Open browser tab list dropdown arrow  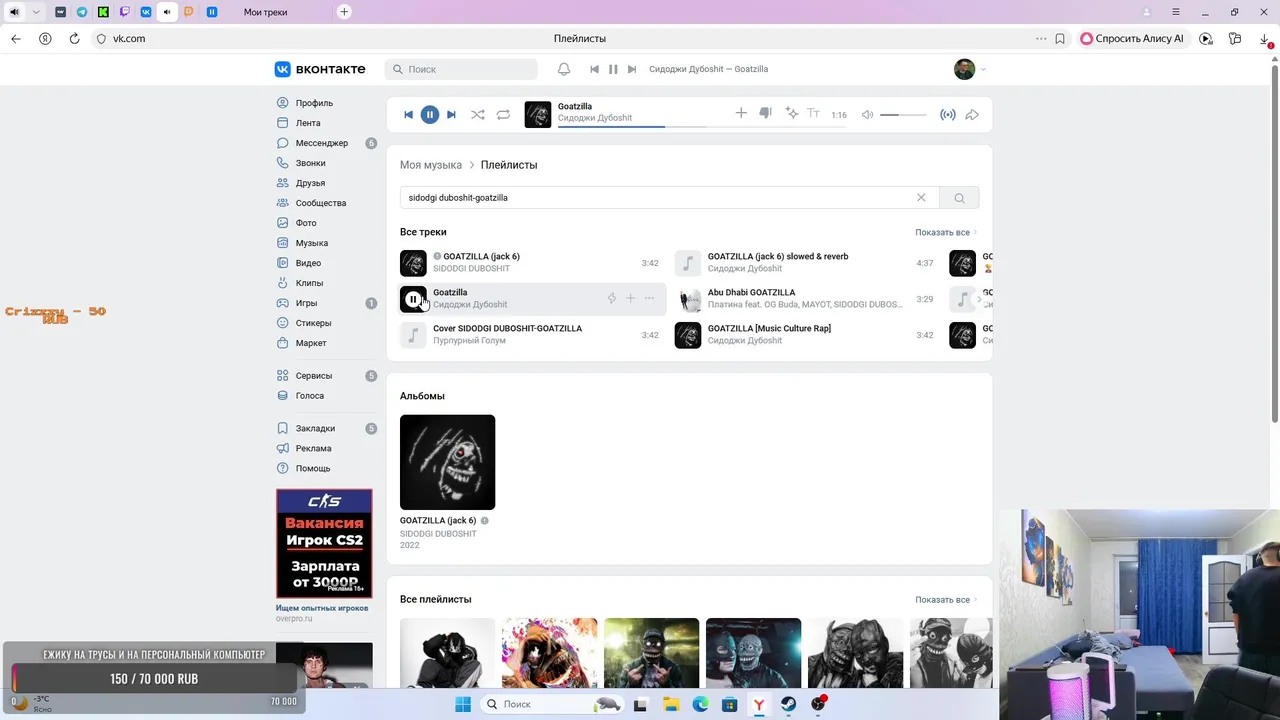pyautogui.click(x=37, y=12)
